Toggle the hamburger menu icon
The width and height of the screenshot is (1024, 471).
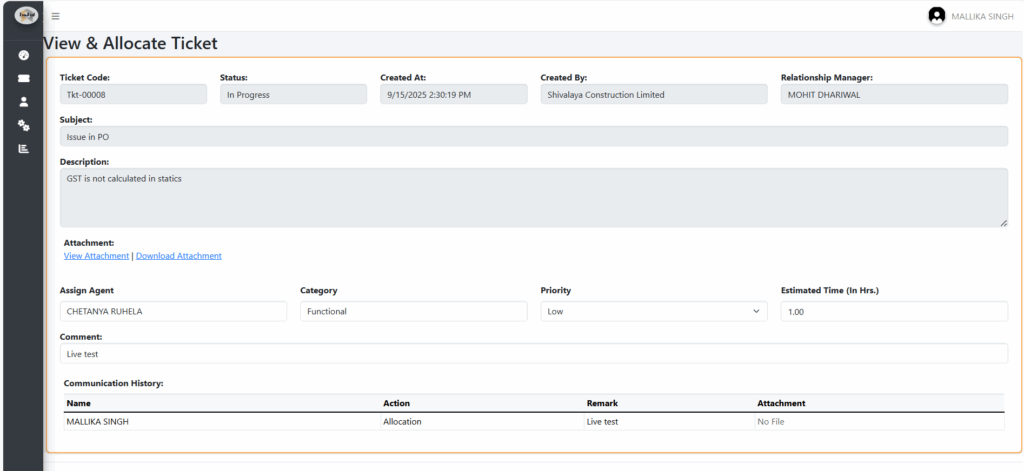point(55,16)
